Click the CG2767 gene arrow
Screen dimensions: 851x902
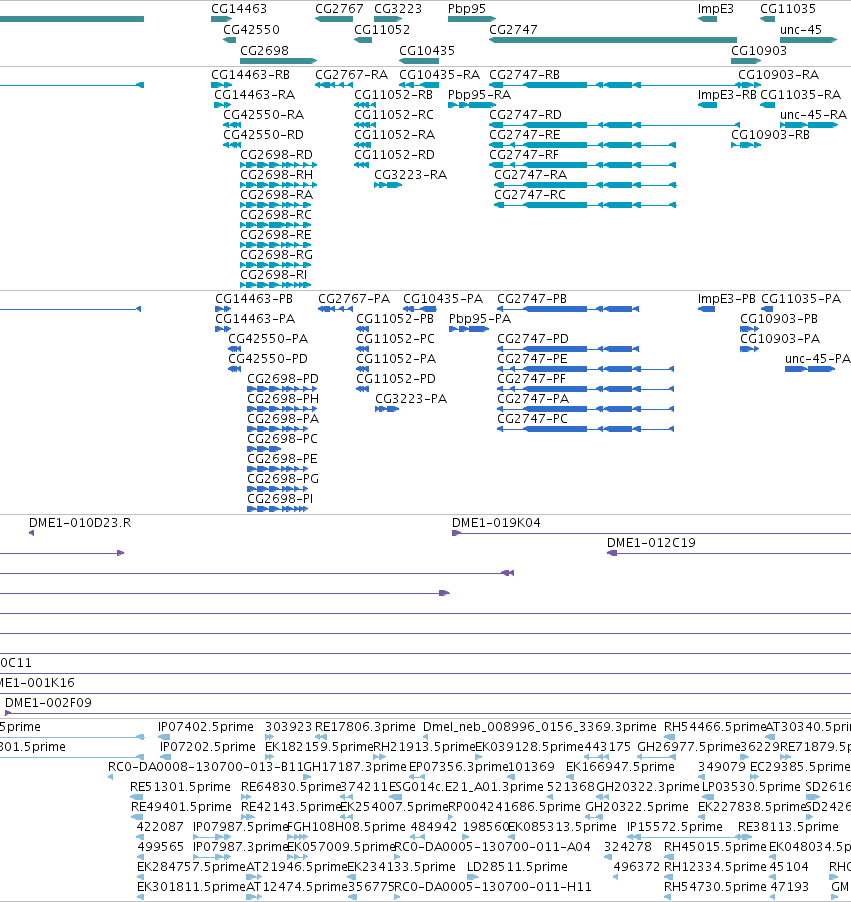(x=334, y=19)
